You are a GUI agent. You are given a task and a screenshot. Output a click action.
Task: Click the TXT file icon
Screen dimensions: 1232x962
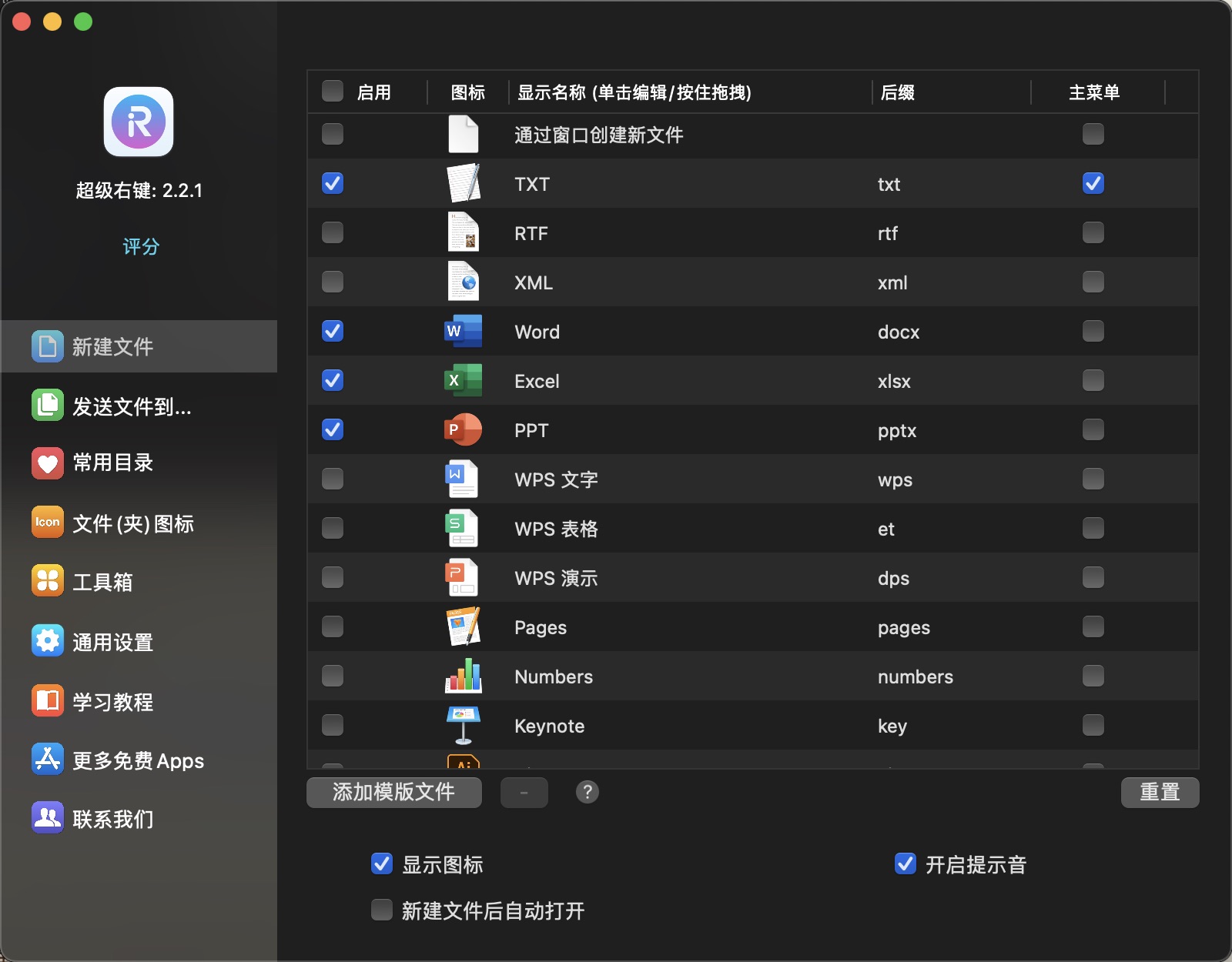click(464, 183)
